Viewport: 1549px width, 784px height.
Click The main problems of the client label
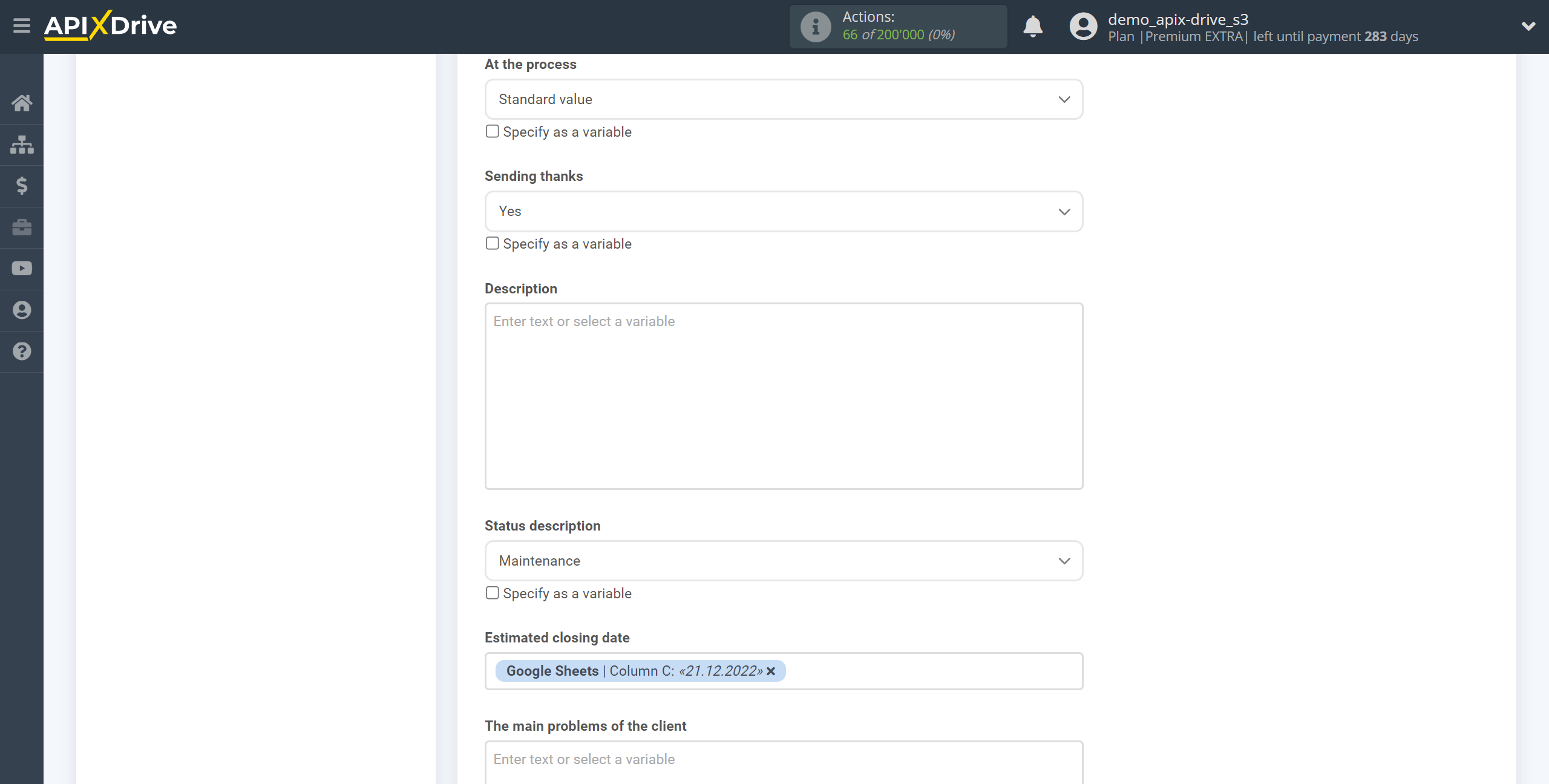tap(585, 726)
